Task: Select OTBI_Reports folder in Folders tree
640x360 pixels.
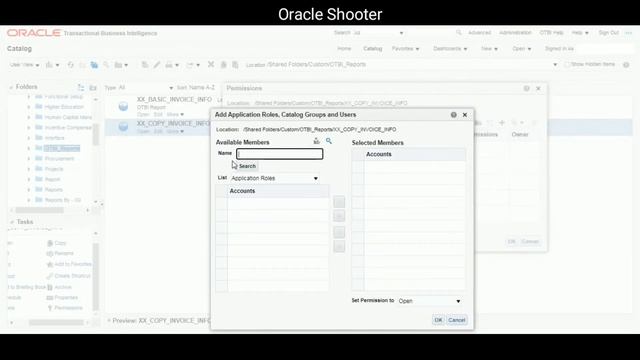Action: pos(62,148)
